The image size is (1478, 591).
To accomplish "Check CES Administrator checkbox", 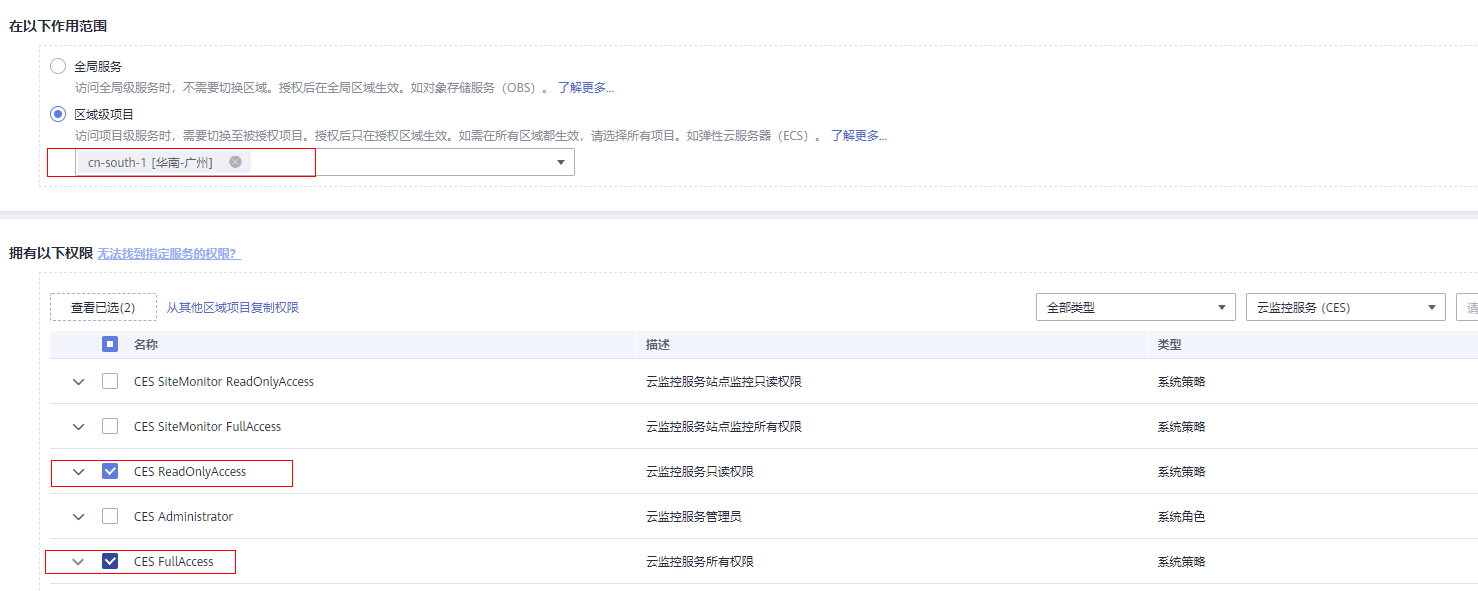I will click(110, 516).
